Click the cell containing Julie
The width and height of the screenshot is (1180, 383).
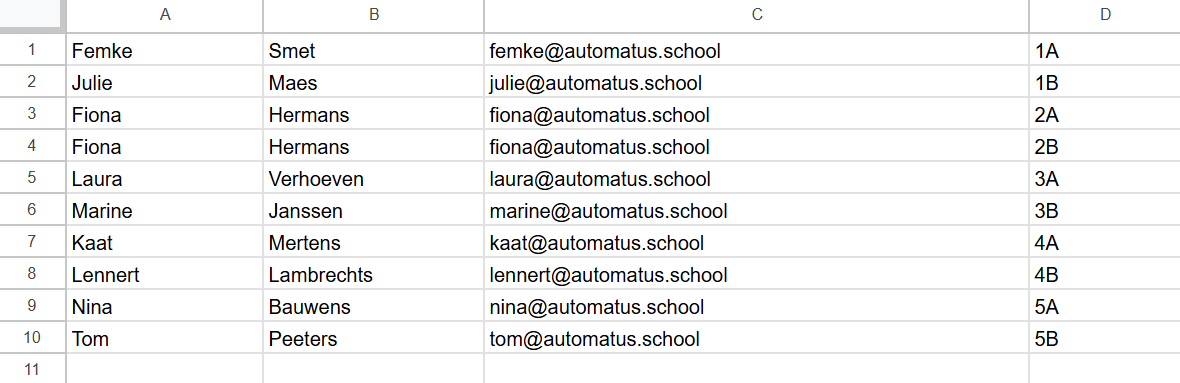pyautogui.click(x=165, y=83)
